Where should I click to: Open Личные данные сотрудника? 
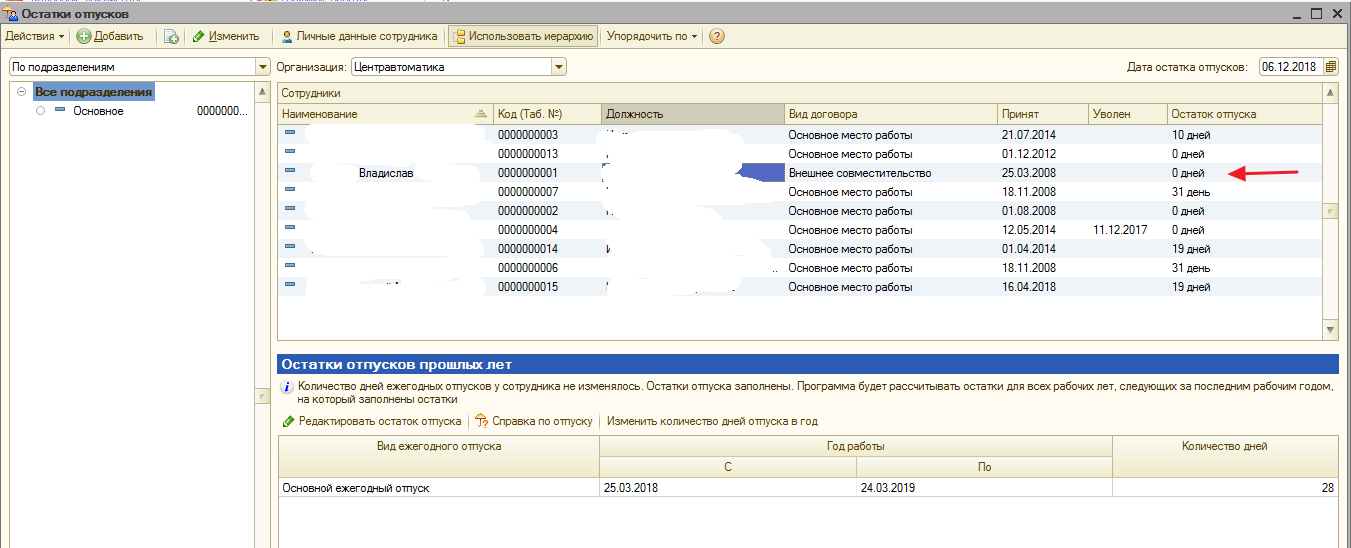(359, 36)
